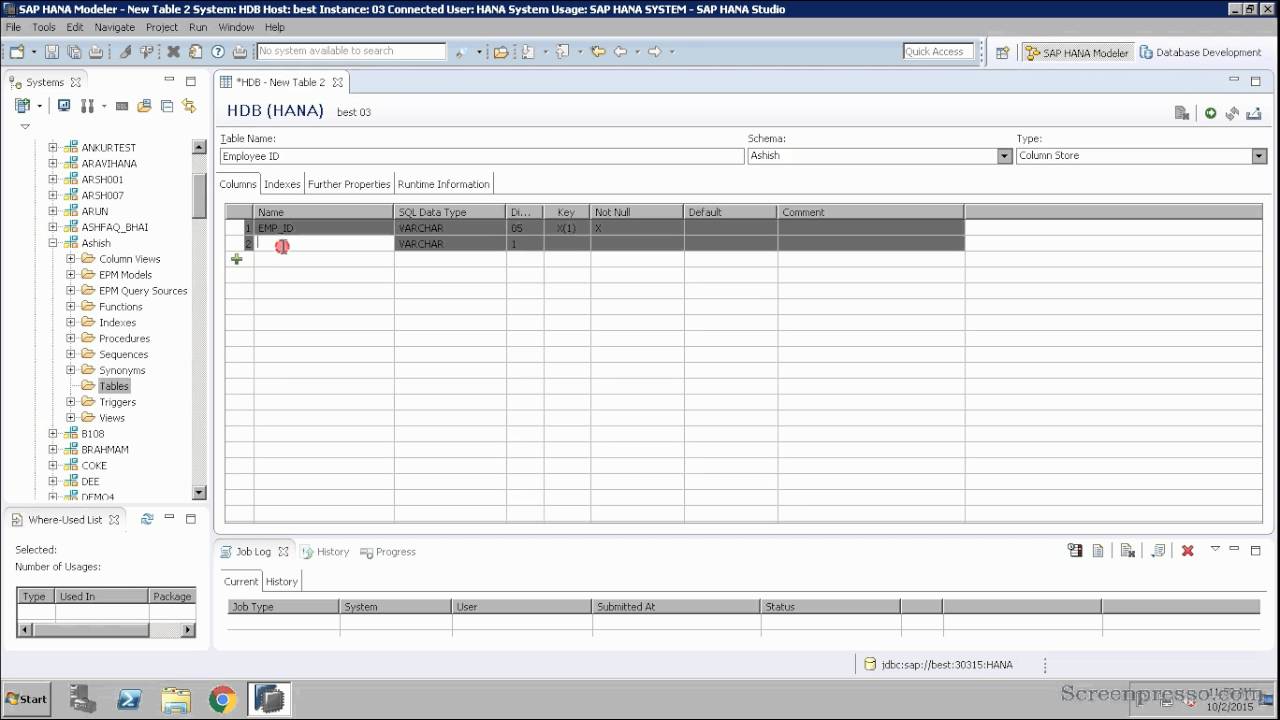The width and height of the screenshot is (1280, 720).
Task: Open Google Chrome from the taskbar
Action: click(222, 699)
